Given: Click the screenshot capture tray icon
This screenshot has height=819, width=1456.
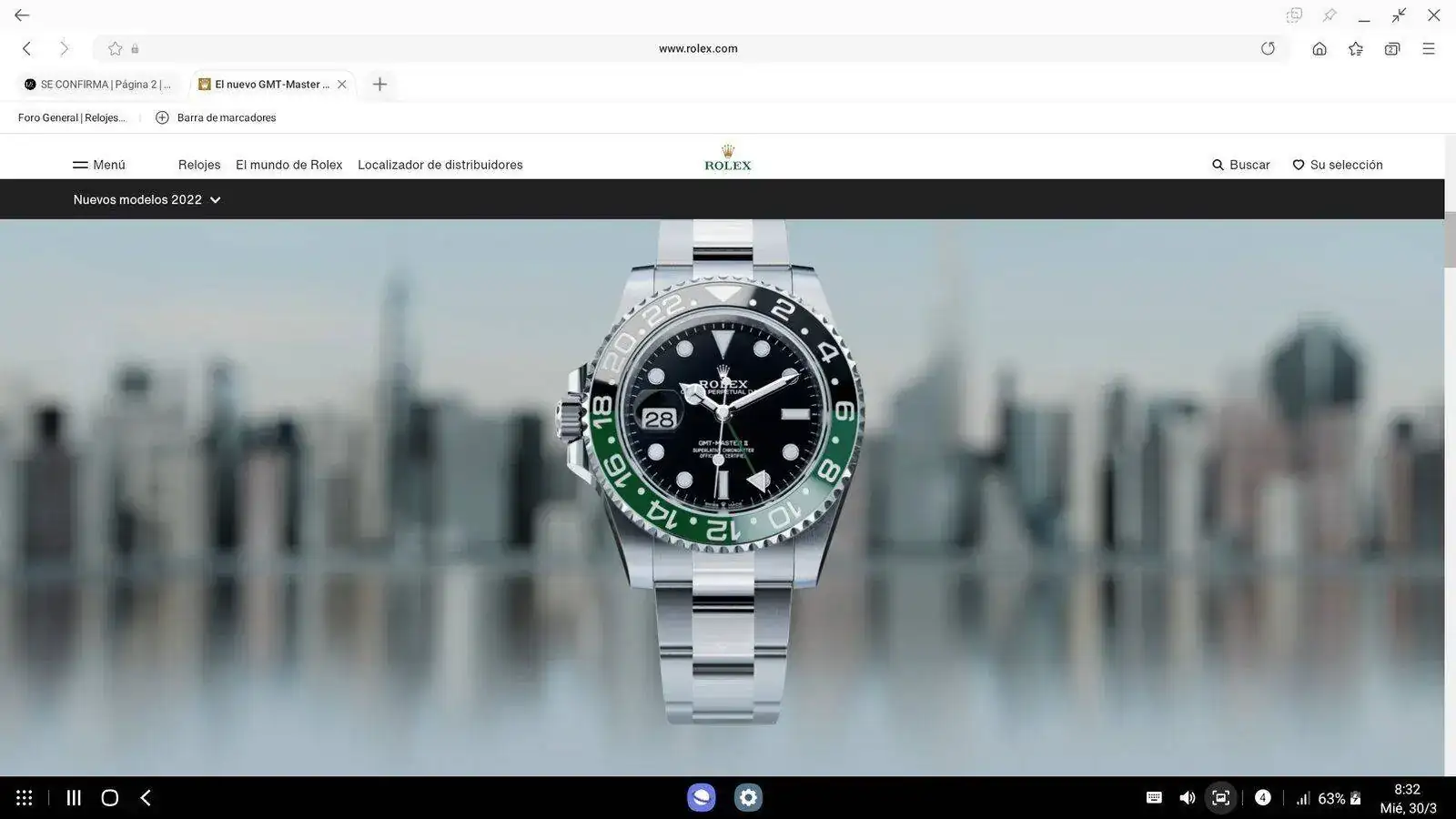Looking at the screenshot, I should coord(1220,798).
